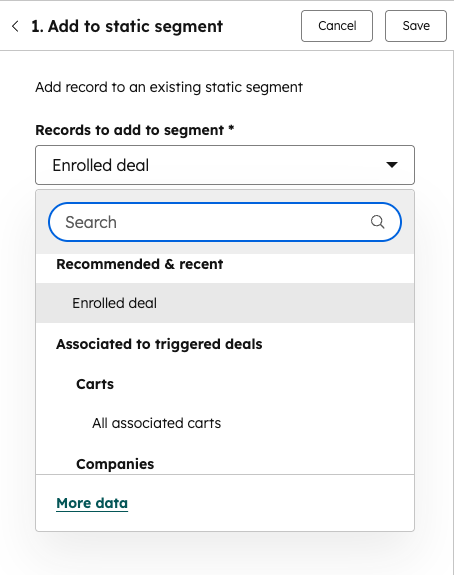Click the '1. Add to static segment' title
454x575 pixels.
tap(127, 26)
